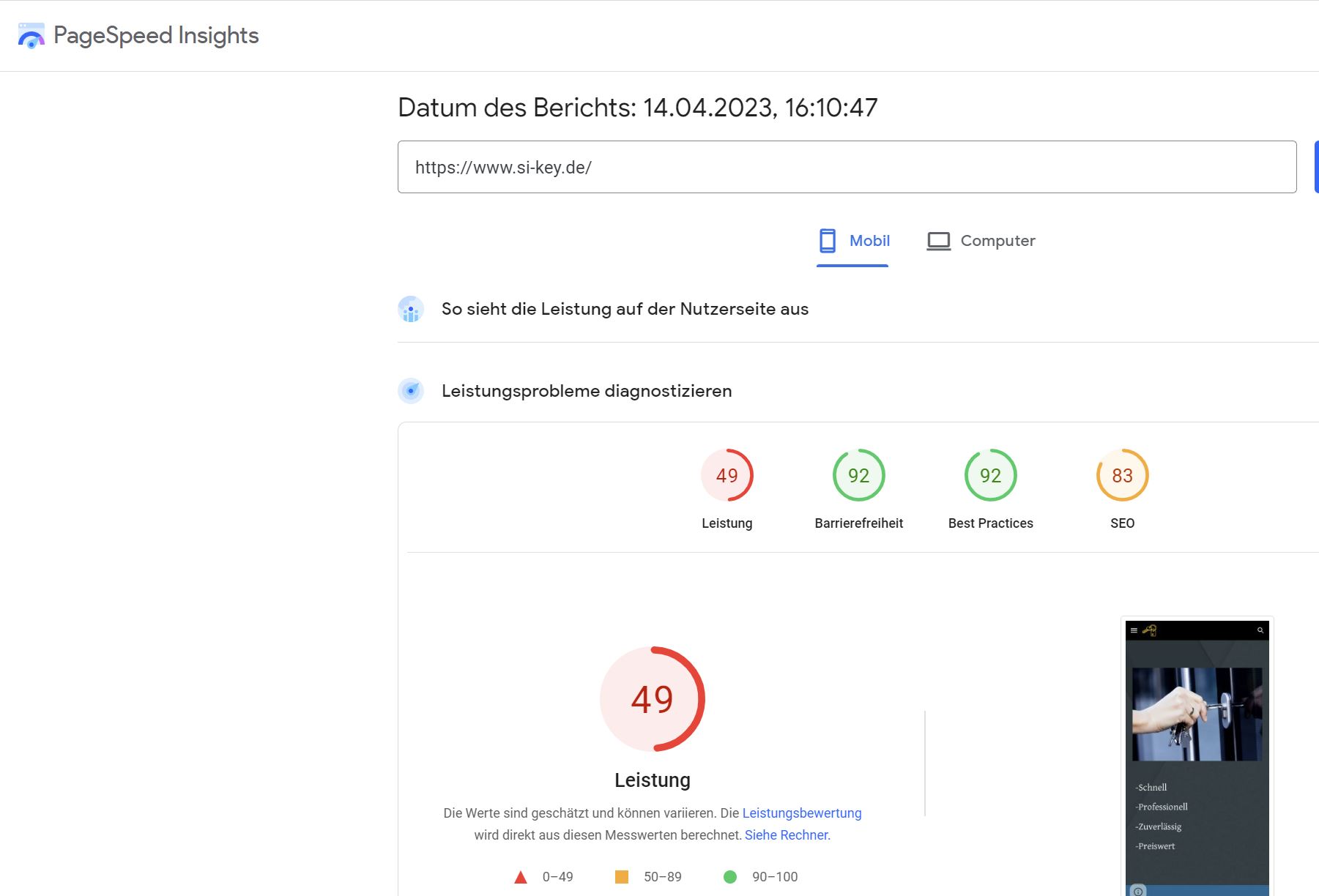Select the Best Practices 92 score gauge
The image size is (1319, 896).
[991, 475]
